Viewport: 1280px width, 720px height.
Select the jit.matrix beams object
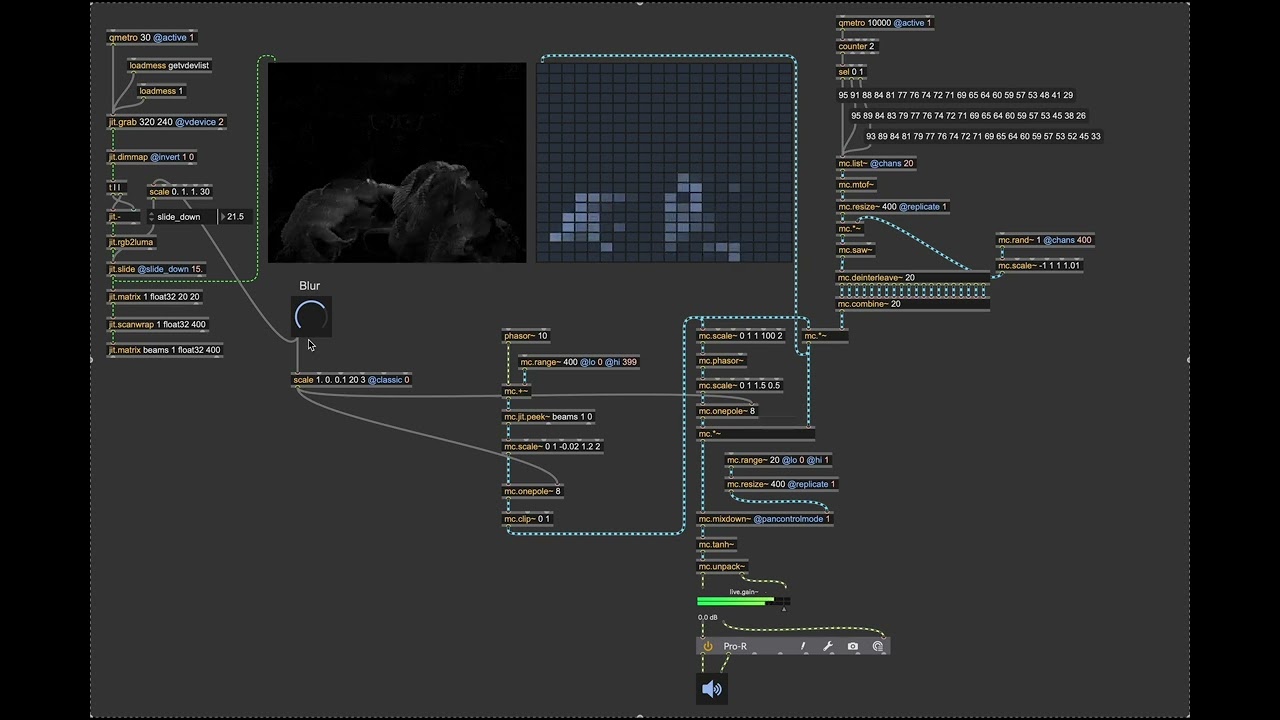pyautogui.click(x=165, y=350)
